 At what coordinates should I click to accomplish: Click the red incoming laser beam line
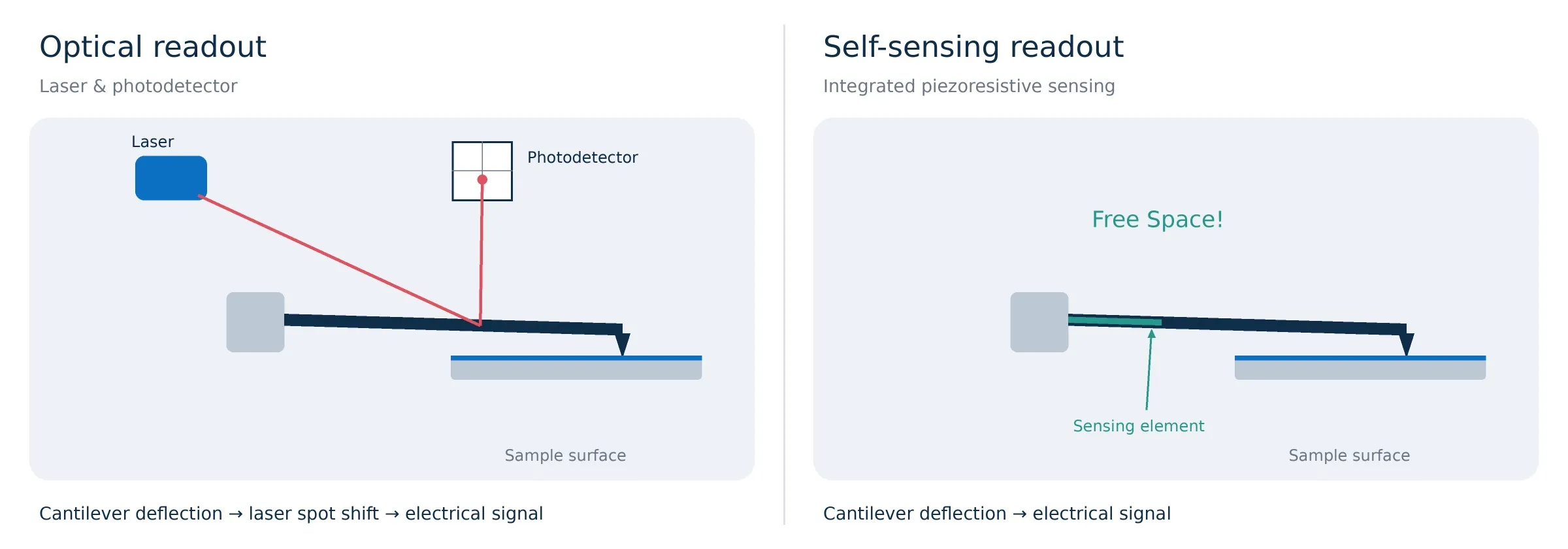pos(340,260)
